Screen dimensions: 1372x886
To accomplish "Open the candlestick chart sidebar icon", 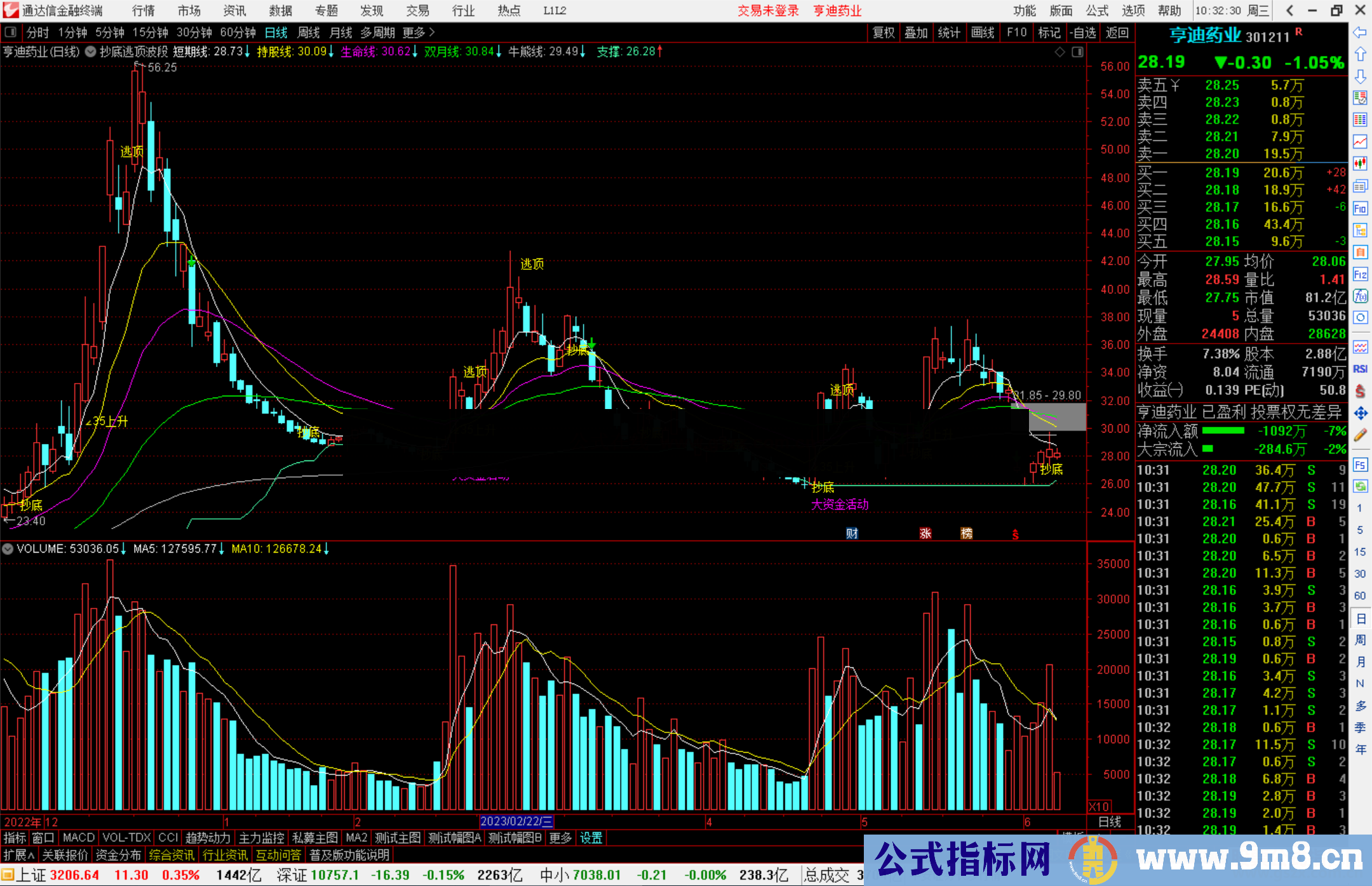I will tap(1360, 163).
